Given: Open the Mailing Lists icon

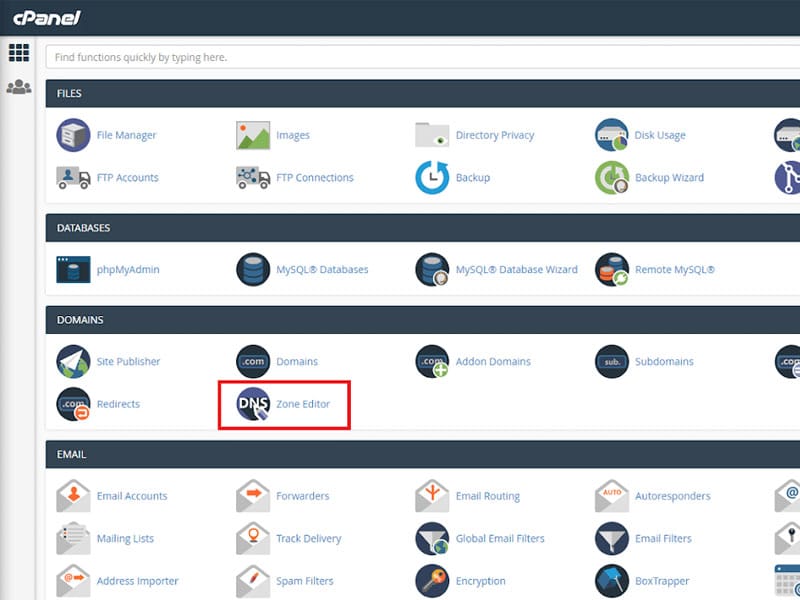Looking at the screenshot, I should [73, 538].
